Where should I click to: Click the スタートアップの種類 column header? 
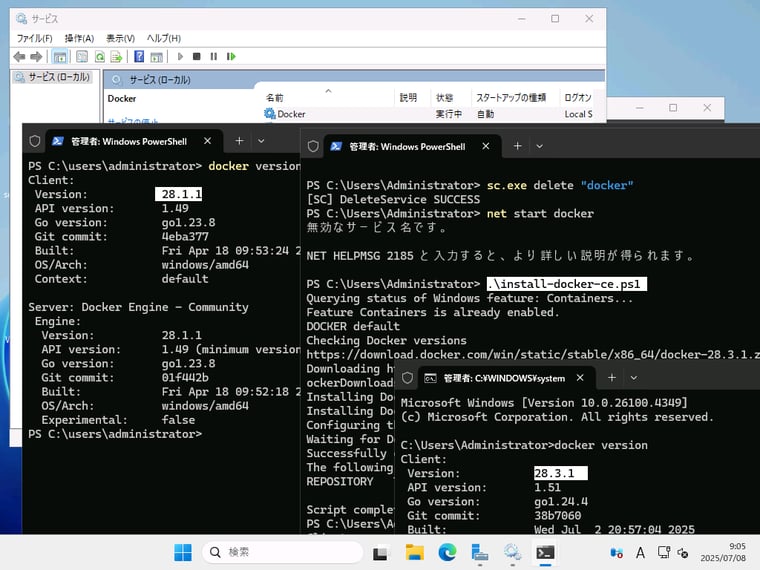(511, 98)
